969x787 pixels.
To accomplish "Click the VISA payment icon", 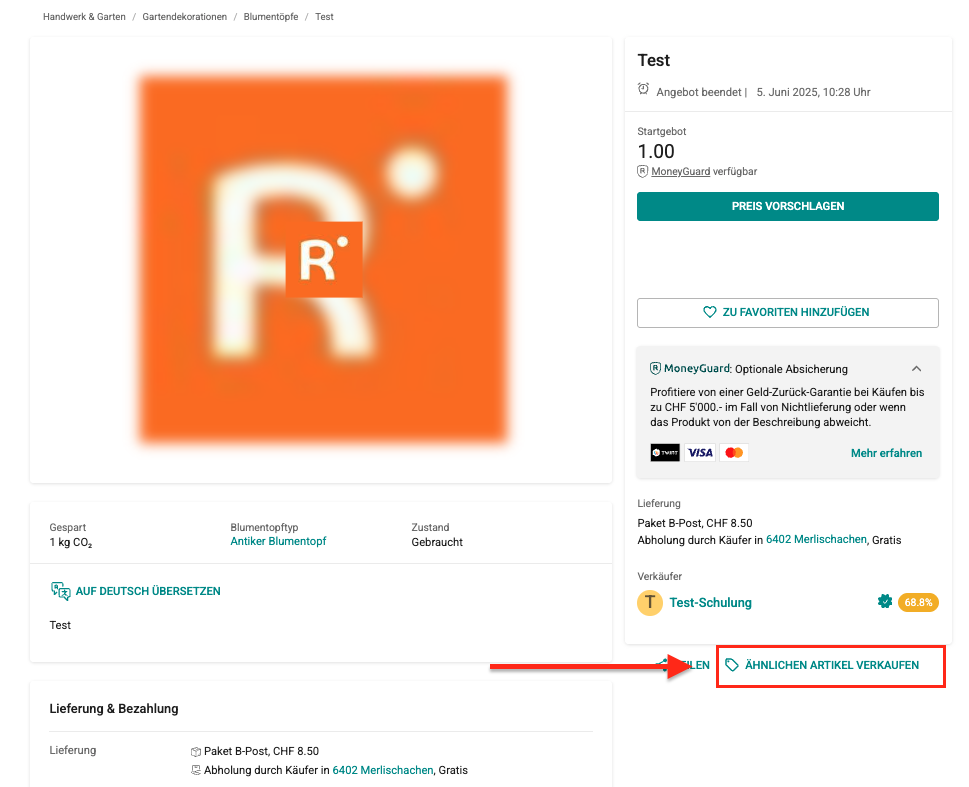I will pos(700,453).
